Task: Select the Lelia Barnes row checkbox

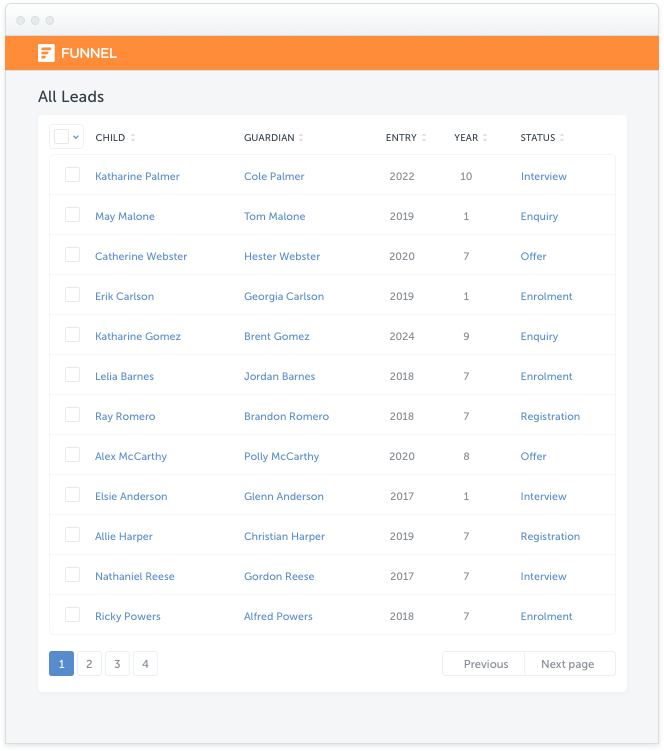Action: [72, 375]
